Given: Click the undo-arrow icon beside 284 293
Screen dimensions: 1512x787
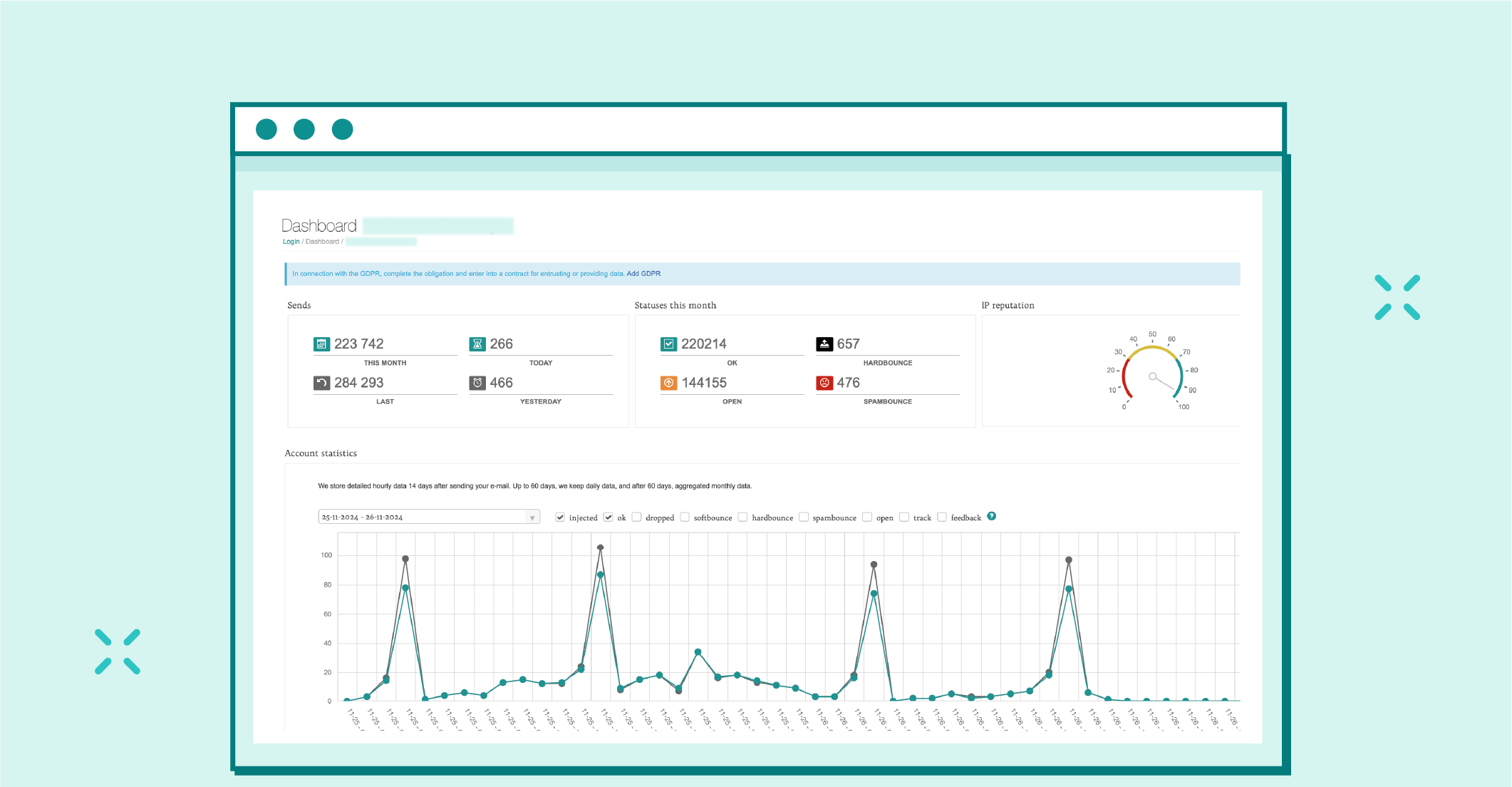Looking at the screenshot, I should pyautogui.click(x=321, y=383).
